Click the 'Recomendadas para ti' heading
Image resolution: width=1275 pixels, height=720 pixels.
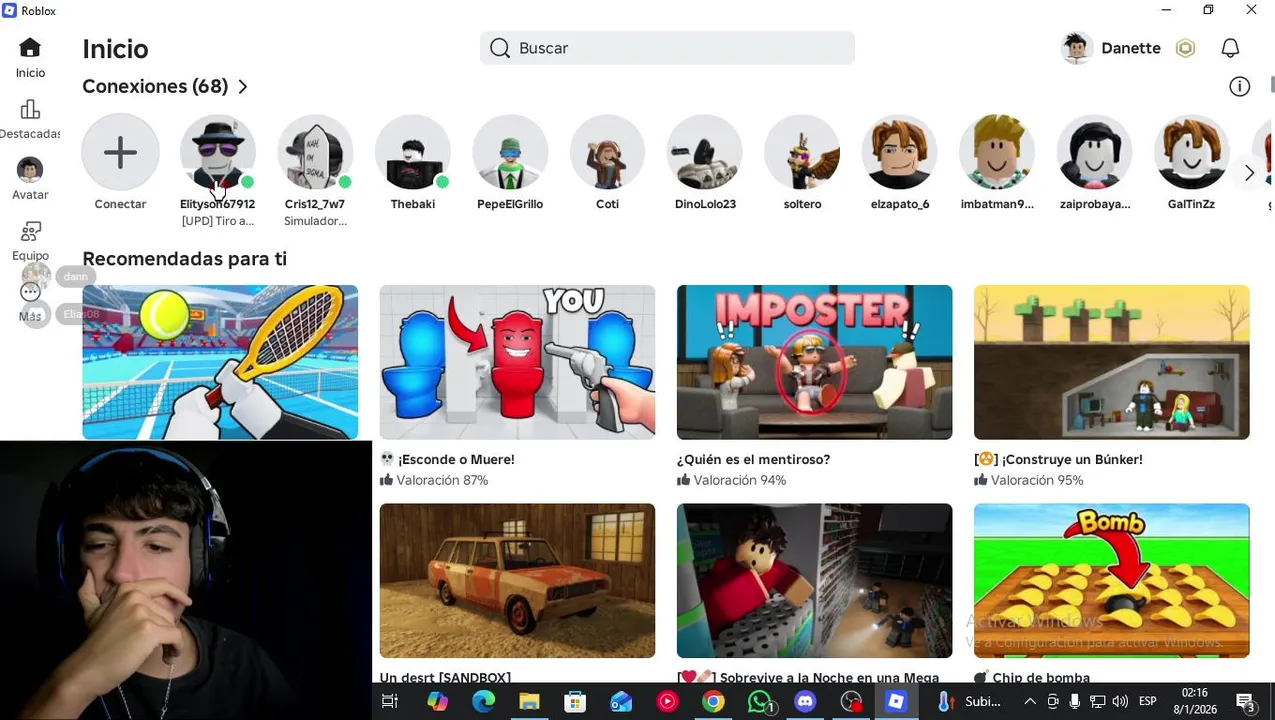[x=184, y=259]
